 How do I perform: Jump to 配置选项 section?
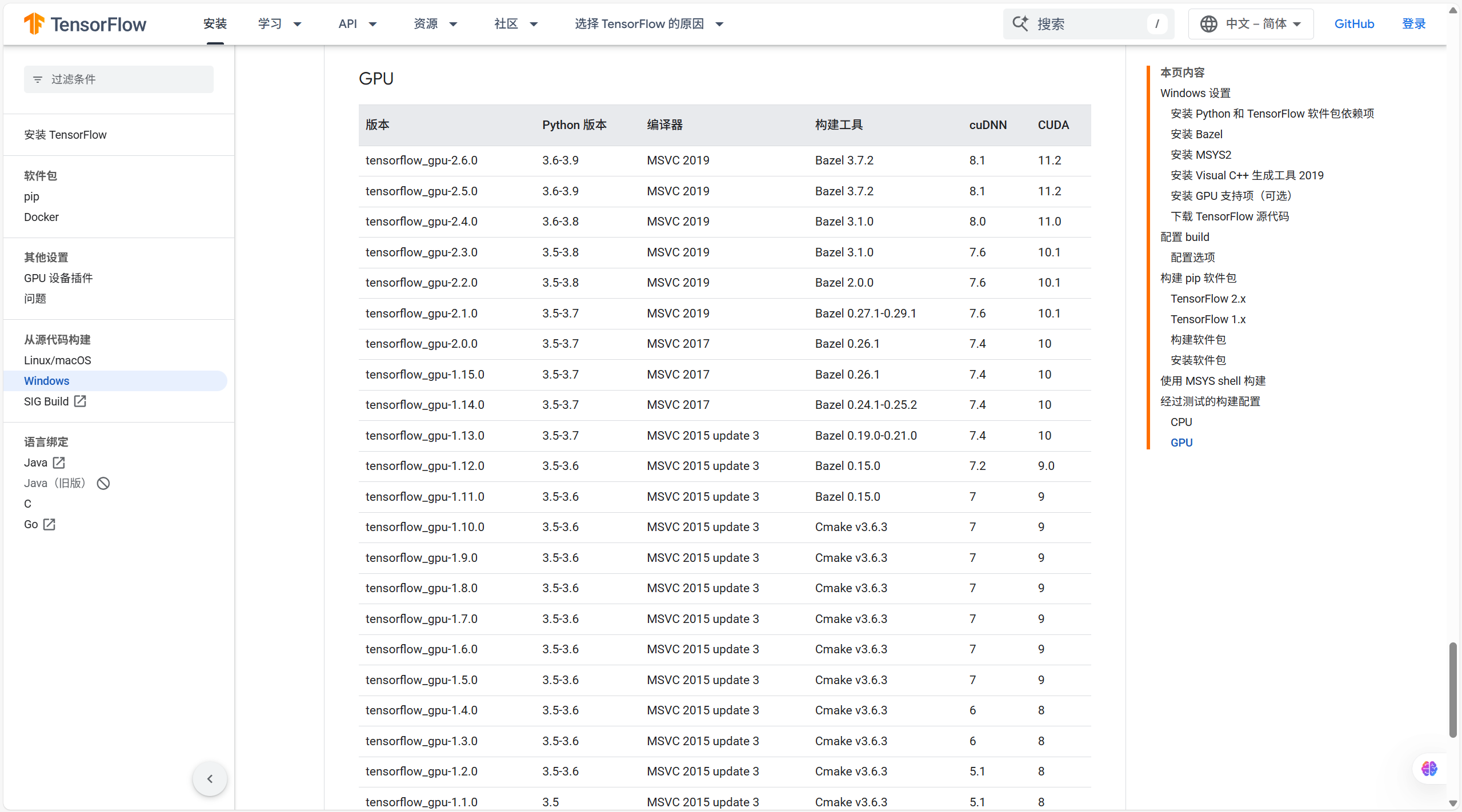pos(1193,258)
